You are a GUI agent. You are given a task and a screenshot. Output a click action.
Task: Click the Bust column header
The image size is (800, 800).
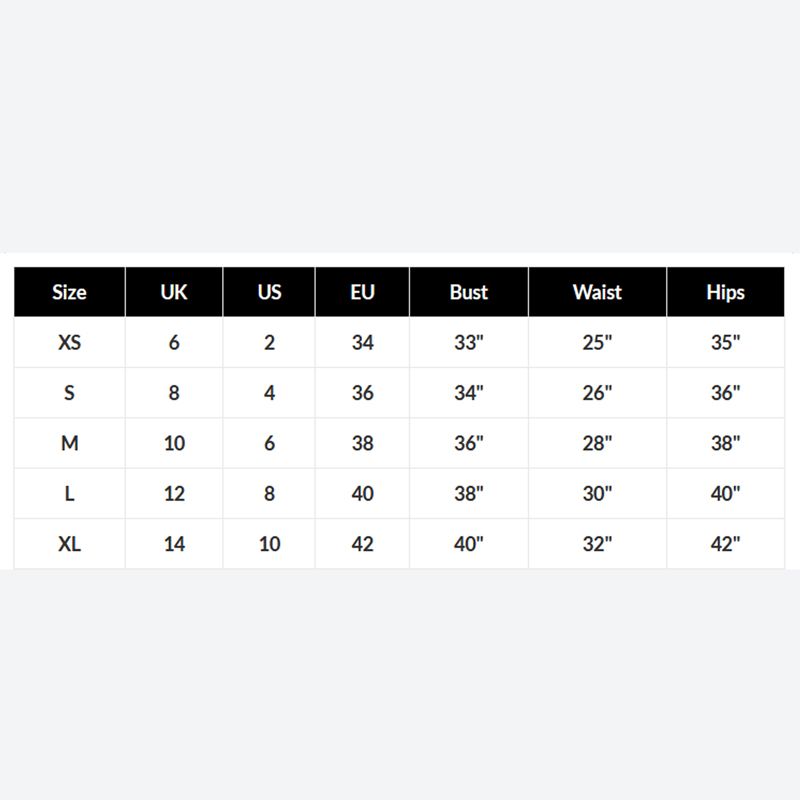[x=468, y=293]
